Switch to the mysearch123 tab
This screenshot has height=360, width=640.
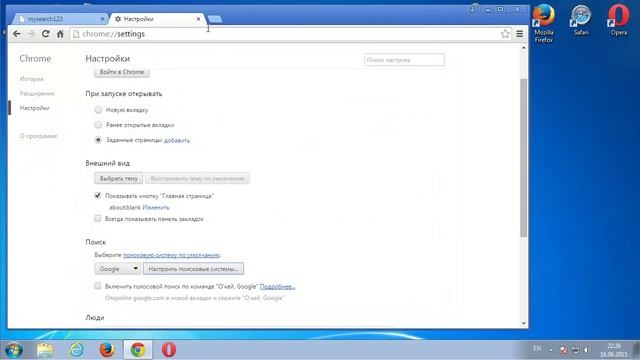(x=60, y=19)
